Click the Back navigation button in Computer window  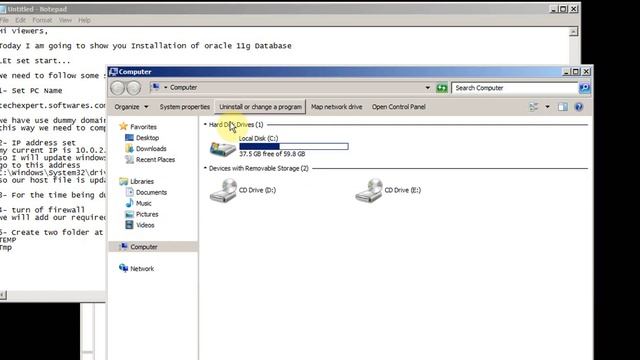coord(118,87)
